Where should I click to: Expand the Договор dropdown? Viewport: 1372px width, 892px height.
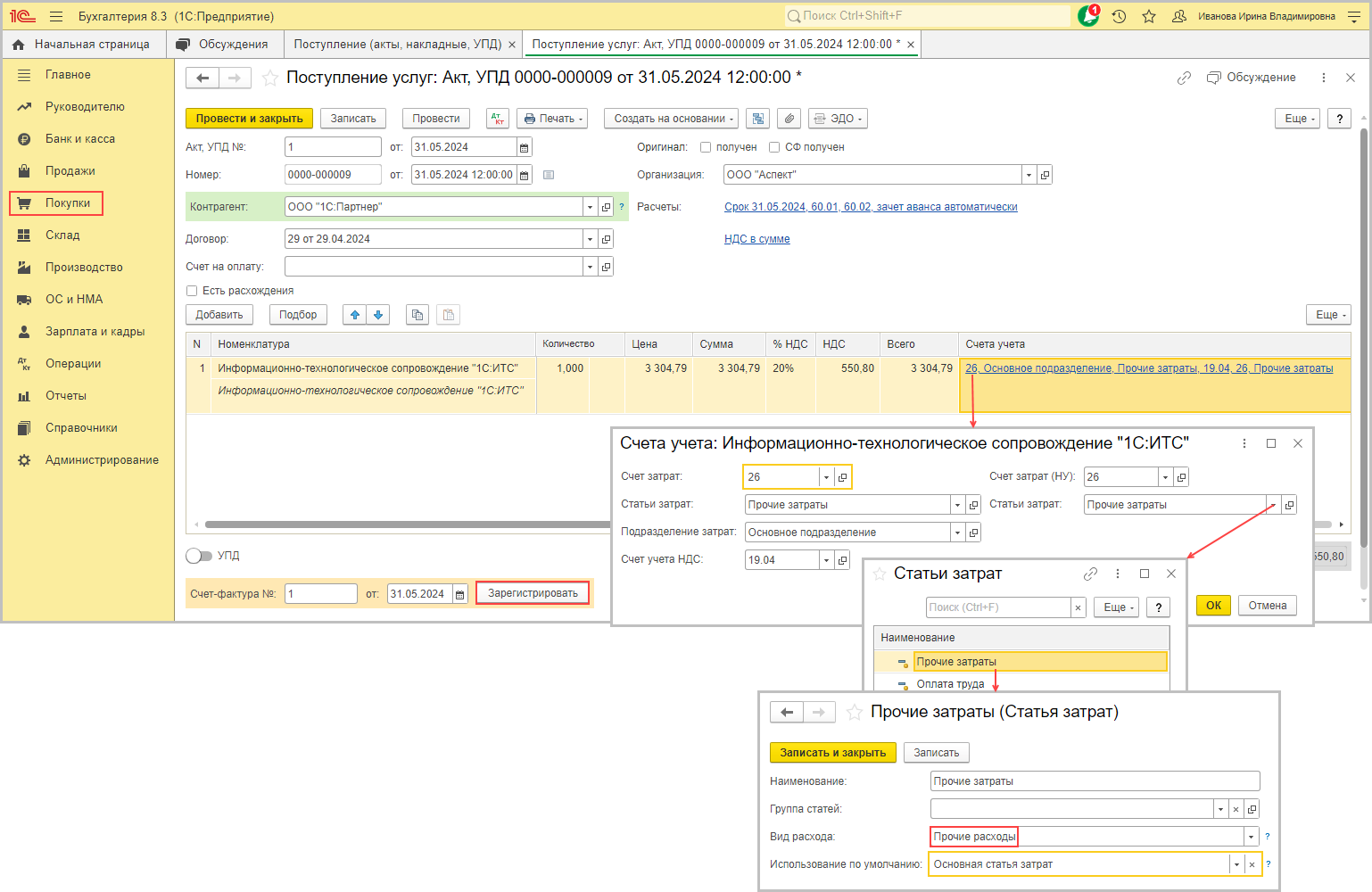[590, 239]
